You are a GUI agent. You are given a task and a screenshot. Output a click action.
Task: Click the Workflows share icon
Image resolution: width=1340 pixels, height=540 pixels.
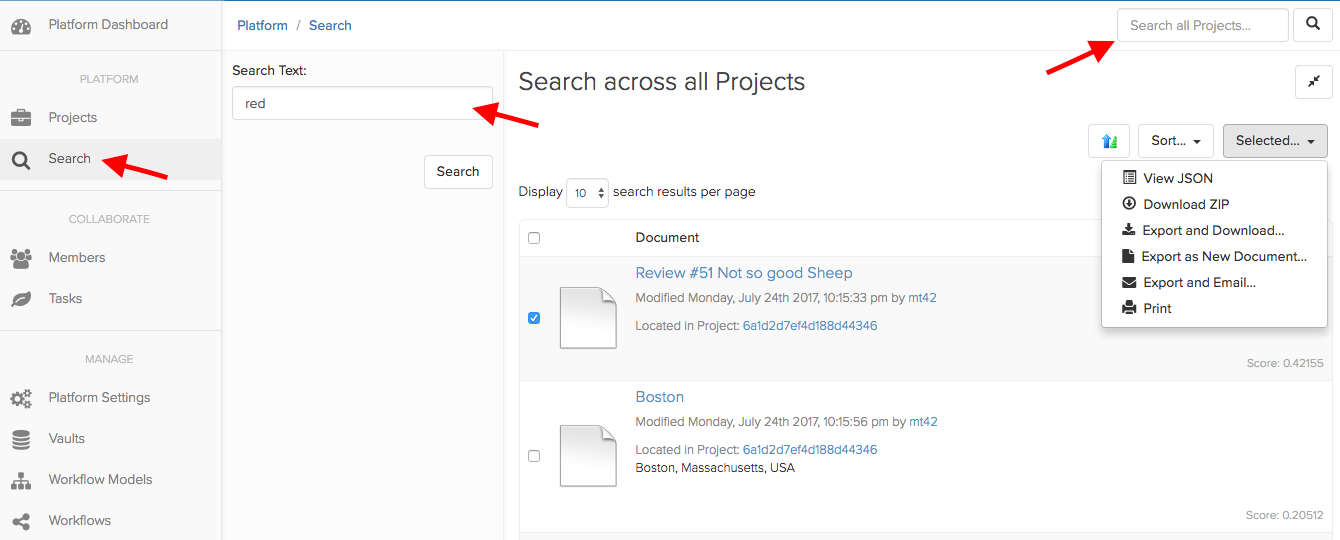pyautogui.click(x=21, y=521)
